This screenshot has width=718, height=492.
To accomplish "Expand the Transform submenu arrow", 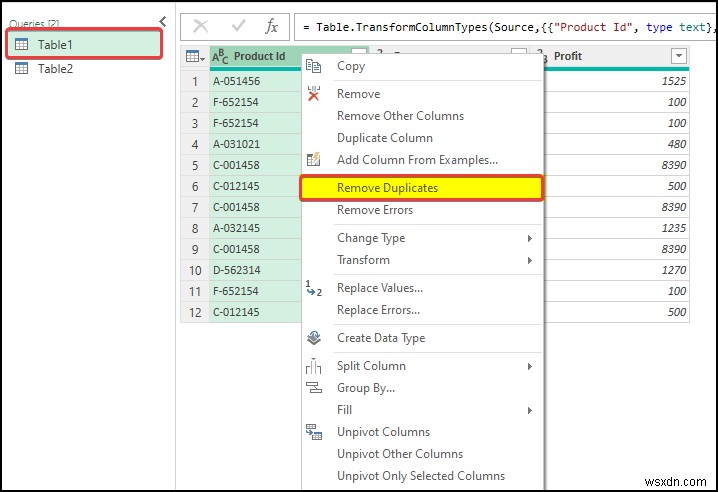I will pos(530,260).
